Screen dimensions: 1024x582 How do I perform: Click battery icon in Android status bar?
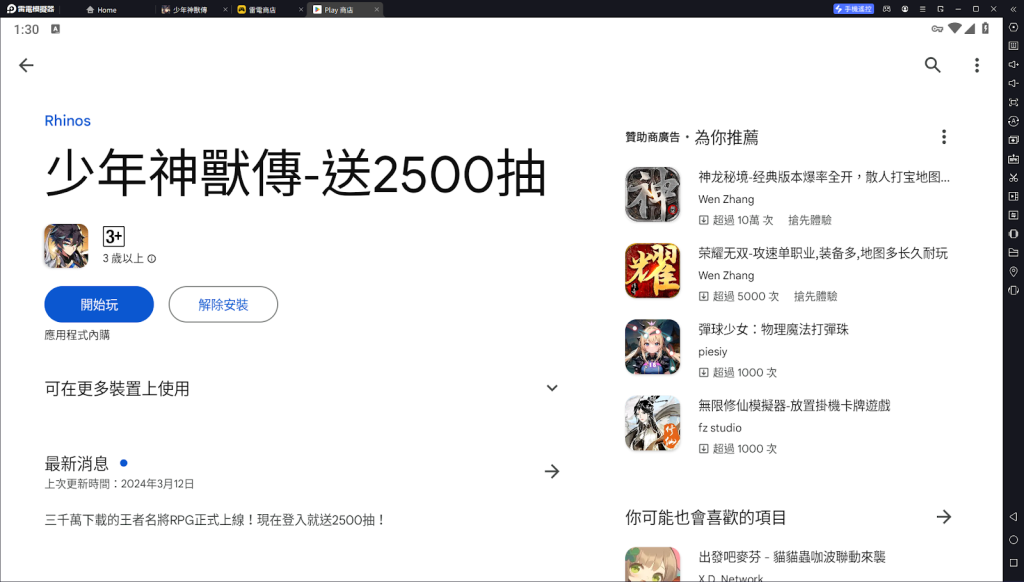point(985,28)
